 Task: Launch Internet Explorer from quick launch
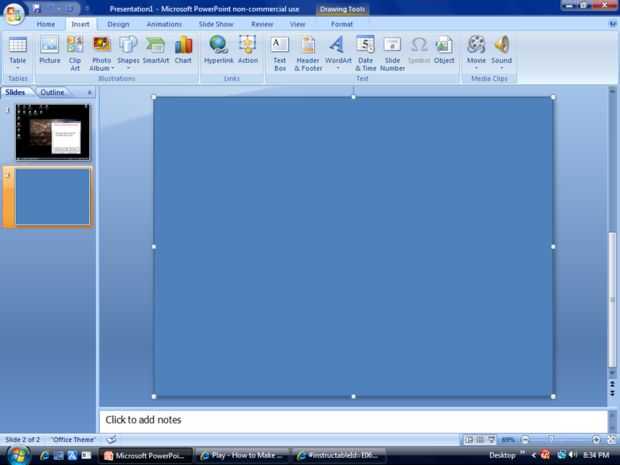click(x=44, y=456)
